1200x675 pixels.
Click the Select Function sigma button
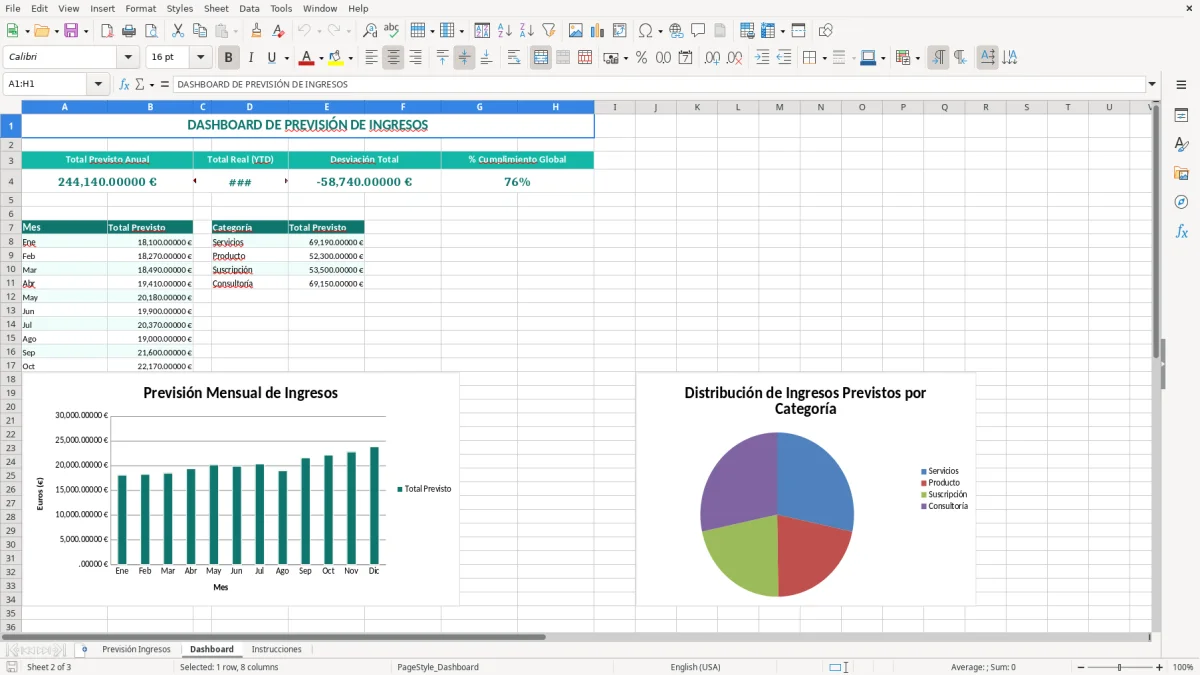(139, 85)
